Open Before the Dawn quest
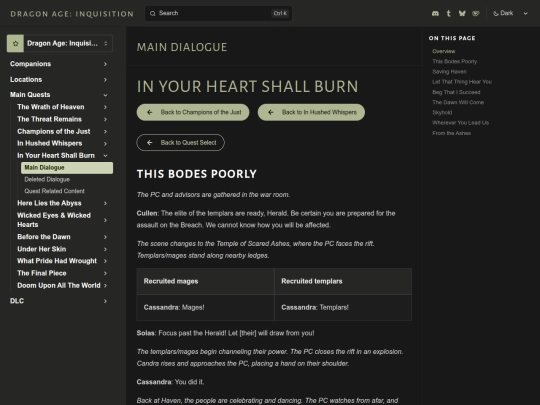Screen dimensions: 540x405 44,237
